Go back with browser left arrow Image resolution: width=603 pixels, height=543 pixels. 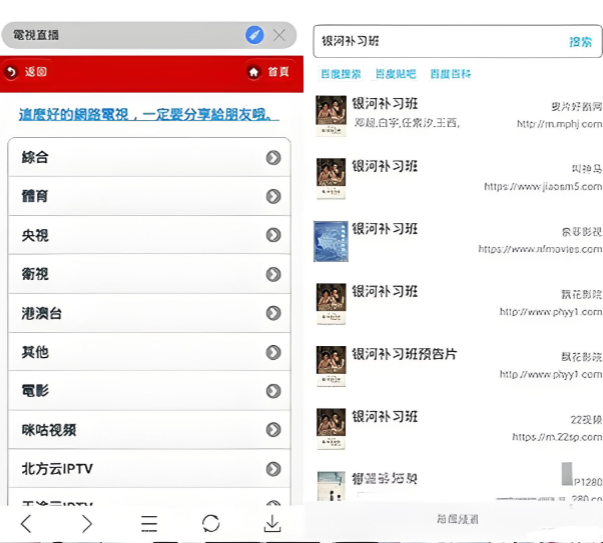[x=26, y=524]
